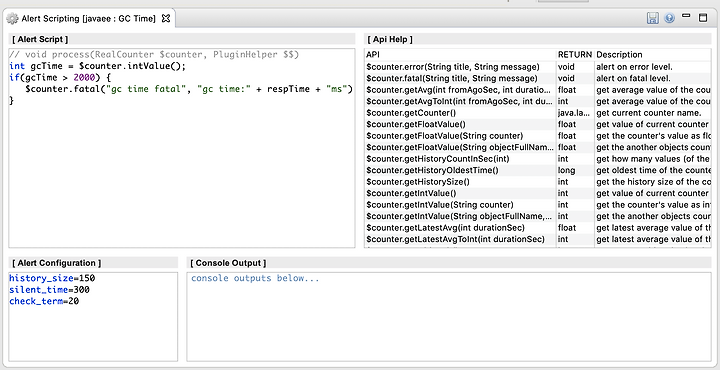Select the $counter.getHistorySize() row
Viewport: 720px width, 370px height.
[x=538, y=182]
